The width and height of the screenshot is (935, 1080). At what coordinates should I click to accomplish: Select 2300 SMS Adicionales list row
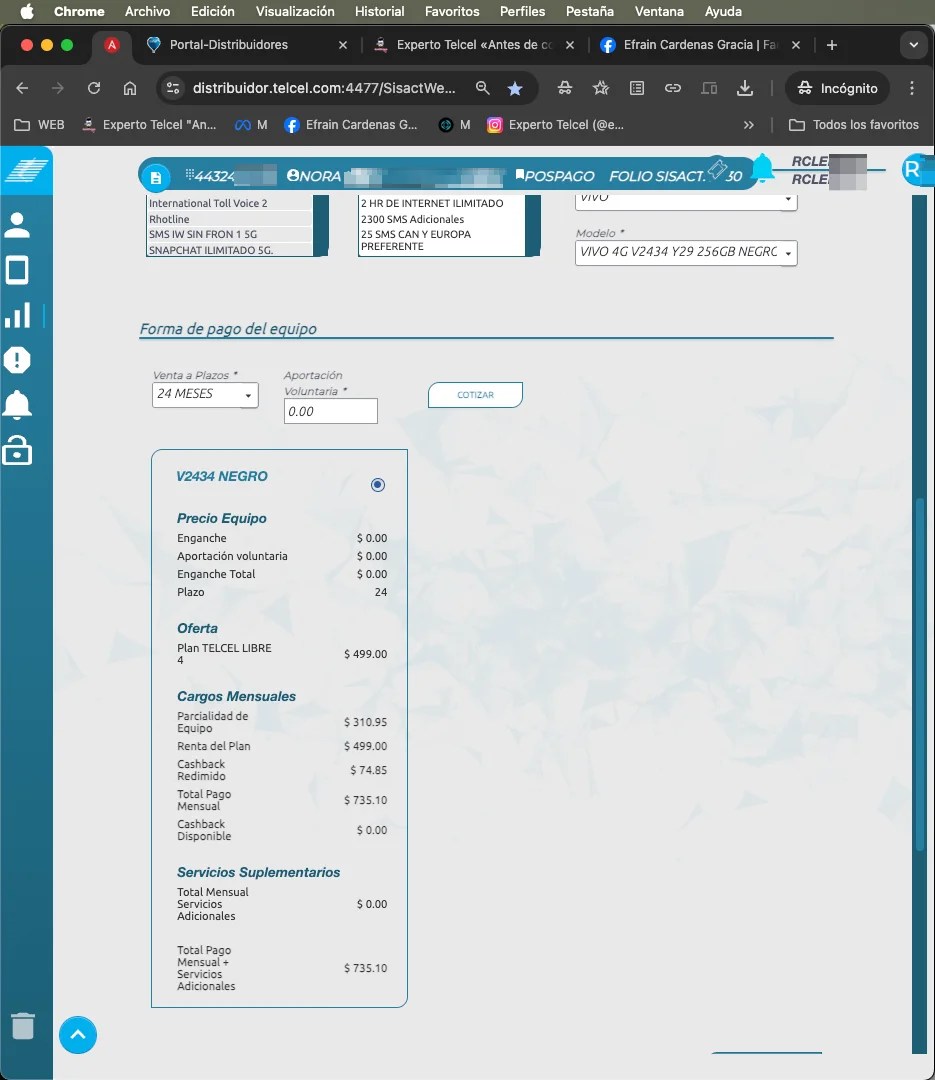point(441,219)
